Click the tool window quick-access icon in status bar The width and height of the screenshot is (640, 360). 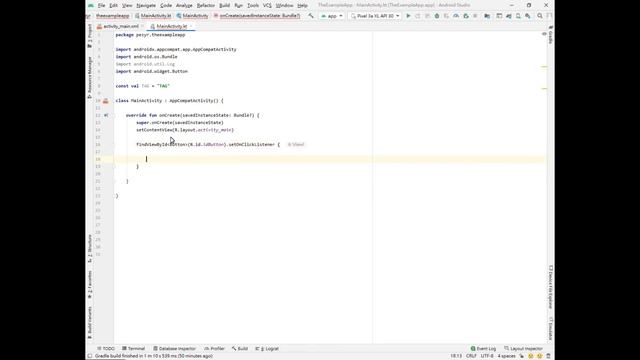point(90,356)
